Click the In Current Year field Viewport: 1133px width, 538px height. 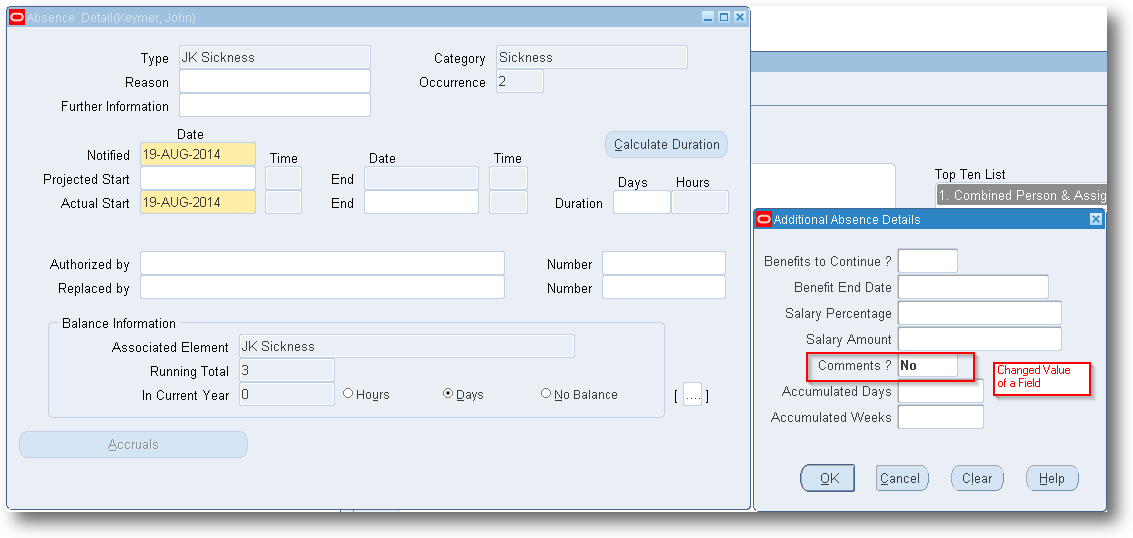287,394
